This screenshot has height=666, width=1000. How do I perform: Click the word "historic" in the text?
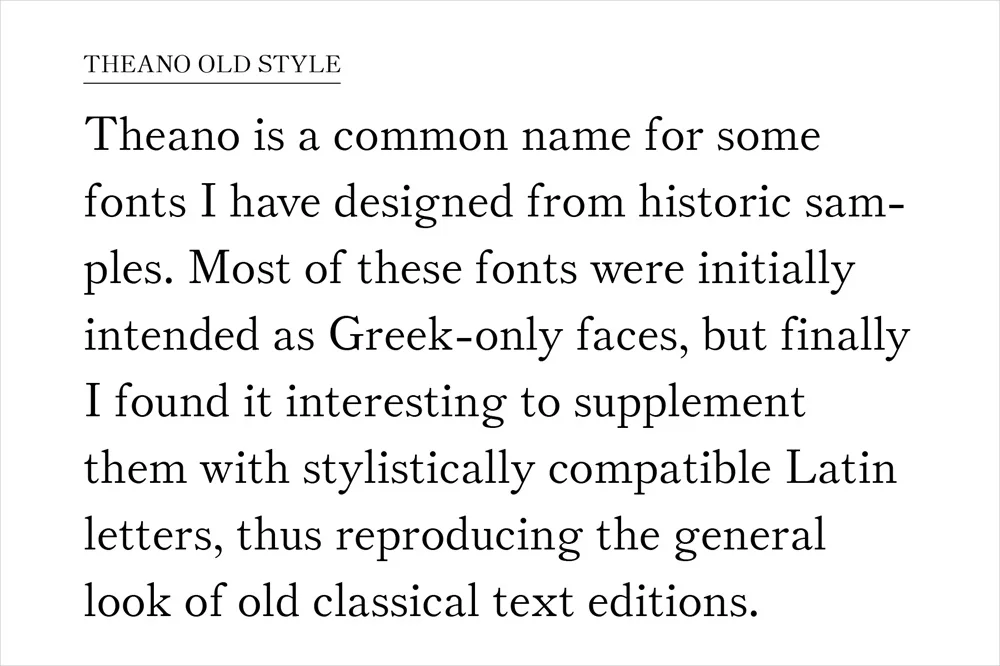pos(727,203)
